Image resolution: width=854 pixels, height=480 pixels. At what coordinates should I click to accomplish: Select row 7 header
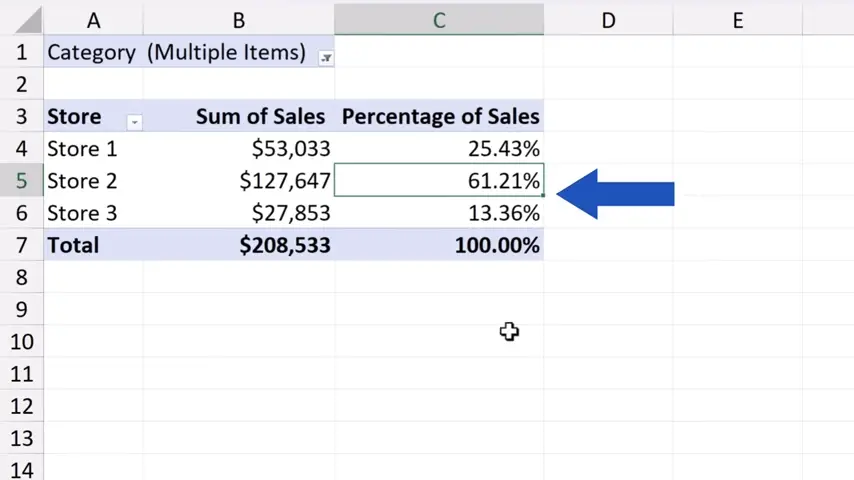21,245
